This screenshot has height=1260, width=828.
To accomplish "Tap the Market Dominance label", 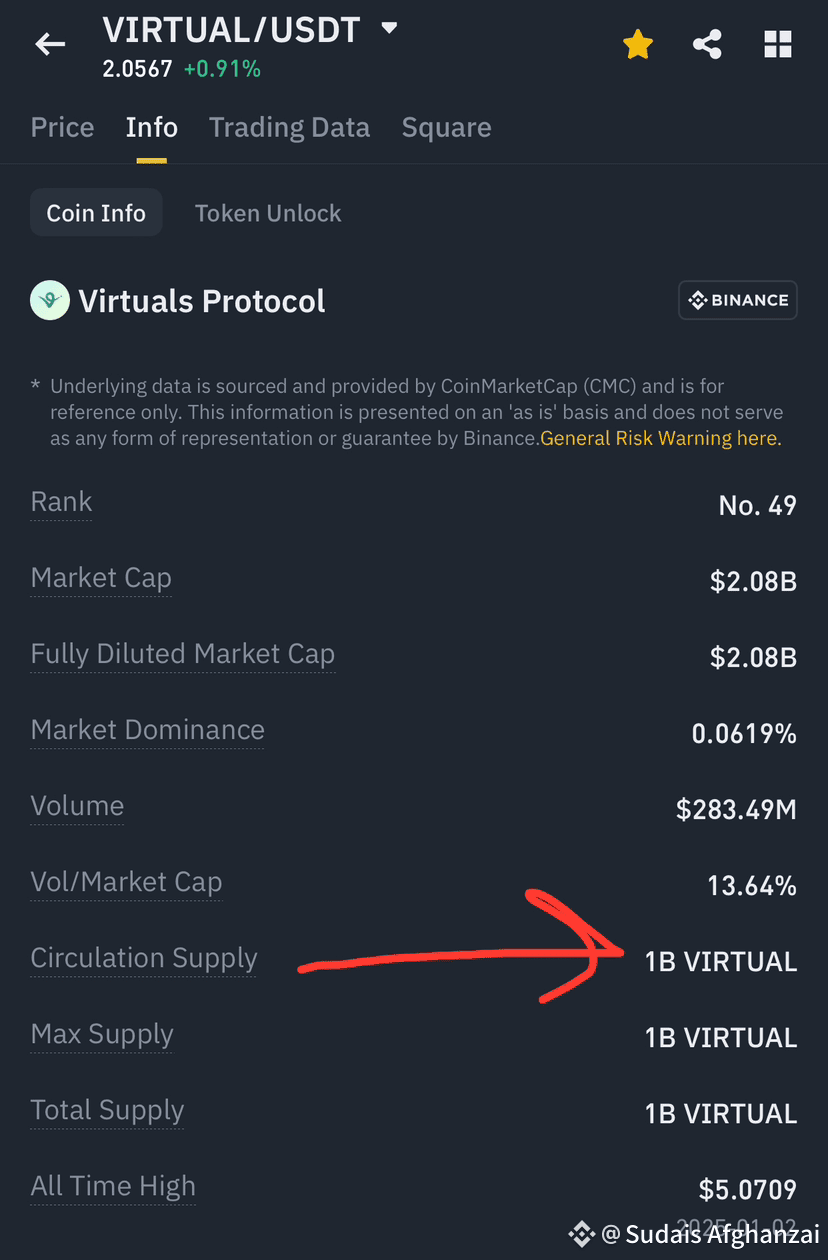I will [x=148, y=730].
